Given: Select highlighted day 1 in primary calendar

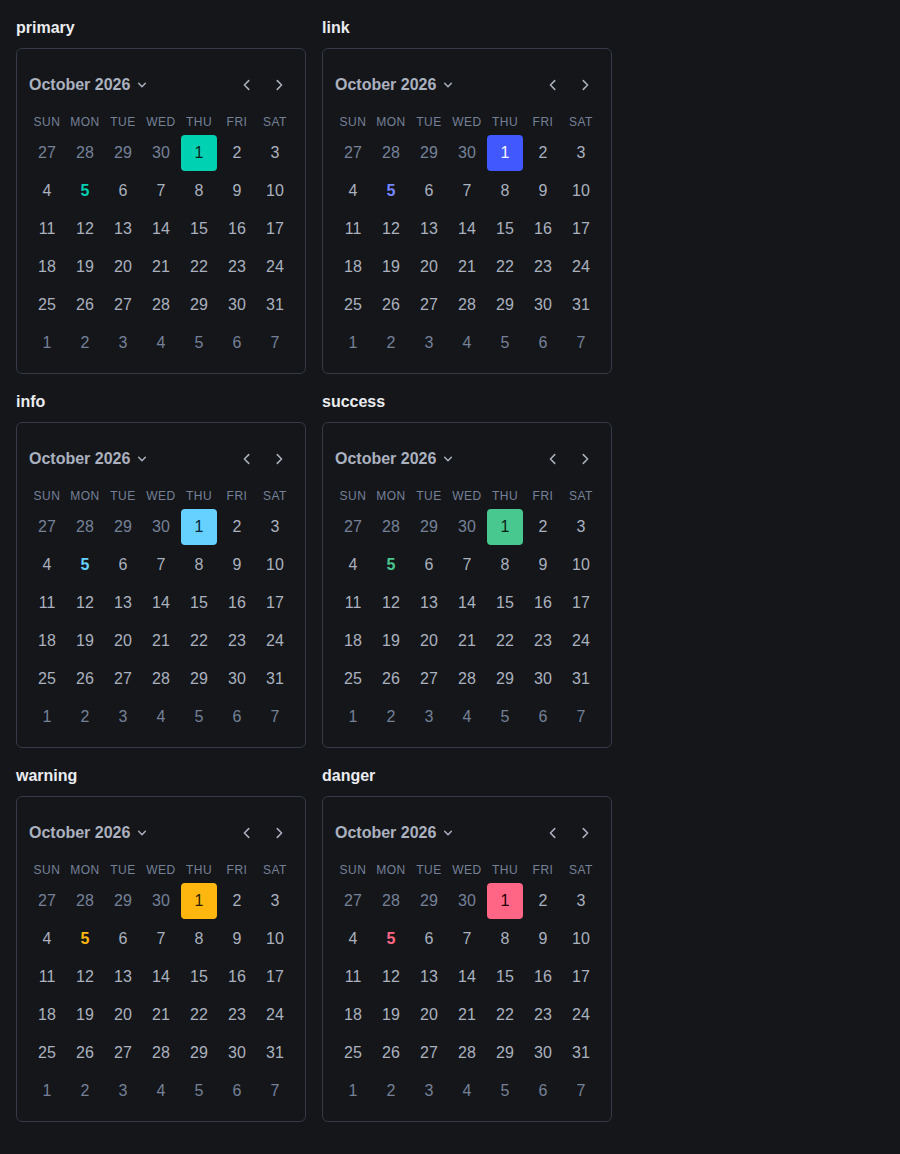Looking at the screenshot, I should pyautogui.click(x=199, y=152).
